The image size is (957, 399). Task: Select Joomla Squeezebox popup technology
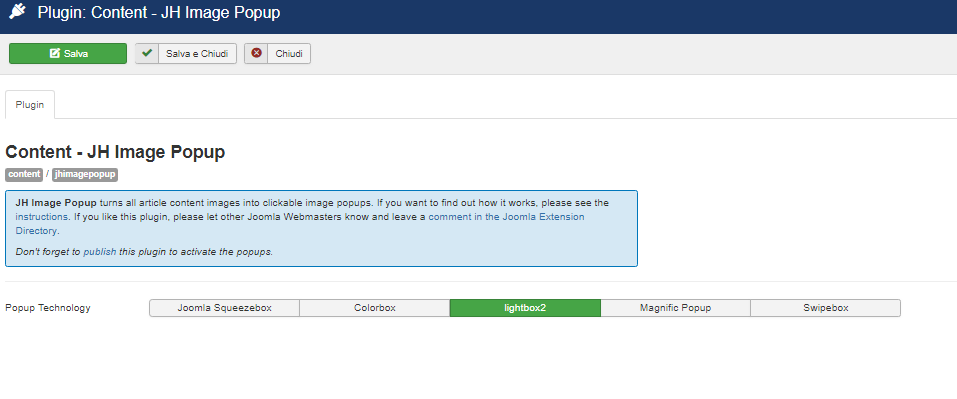[225, 308]
